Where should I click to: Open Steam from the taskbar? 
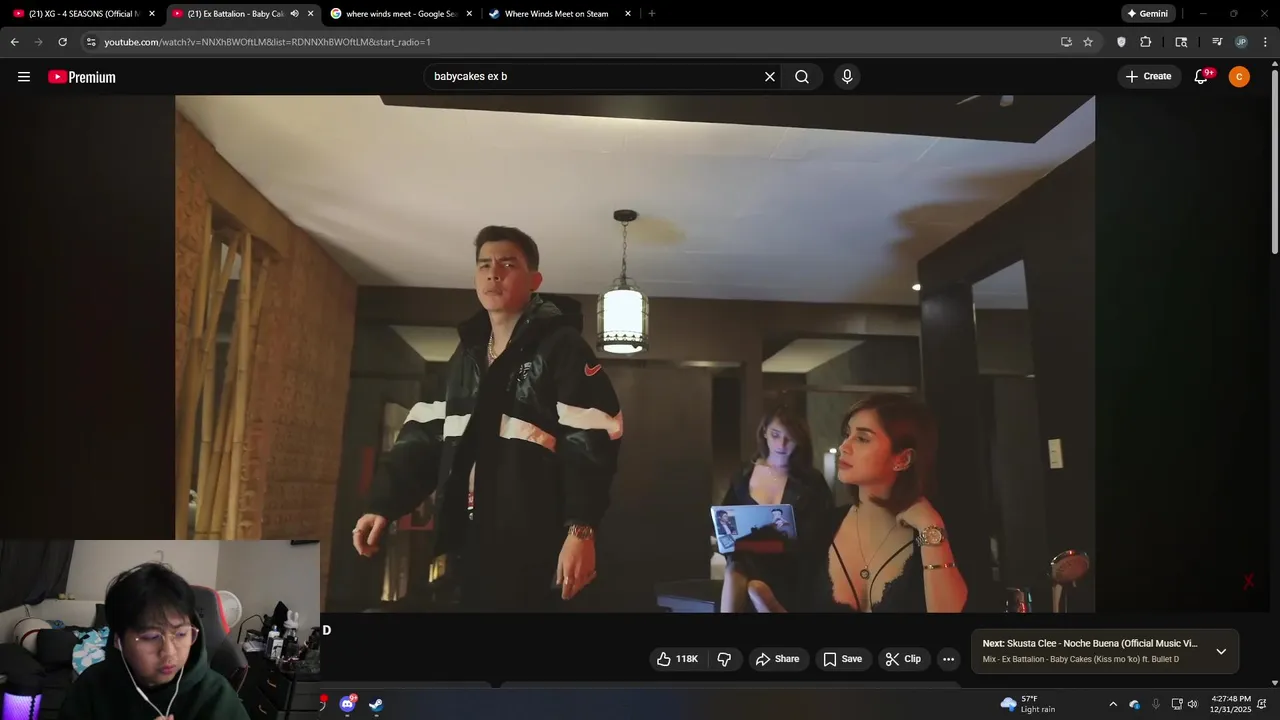click(x=376, y=704)
